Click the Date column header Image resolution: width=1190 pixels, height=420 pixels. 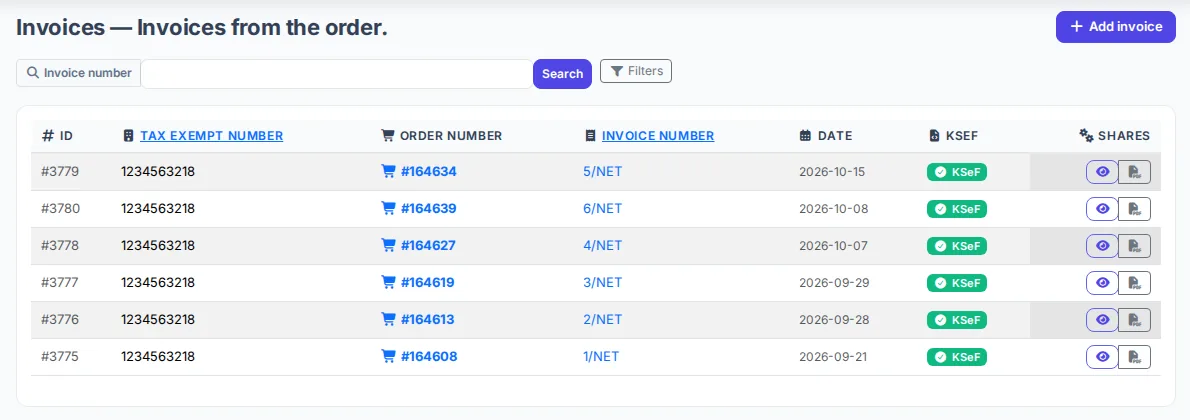point(826,136)
